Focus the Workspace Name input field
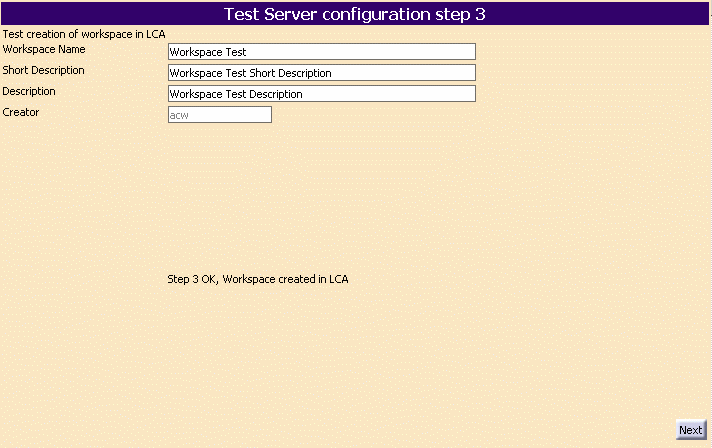The image size is (712, 448). (x=321, y=52)
